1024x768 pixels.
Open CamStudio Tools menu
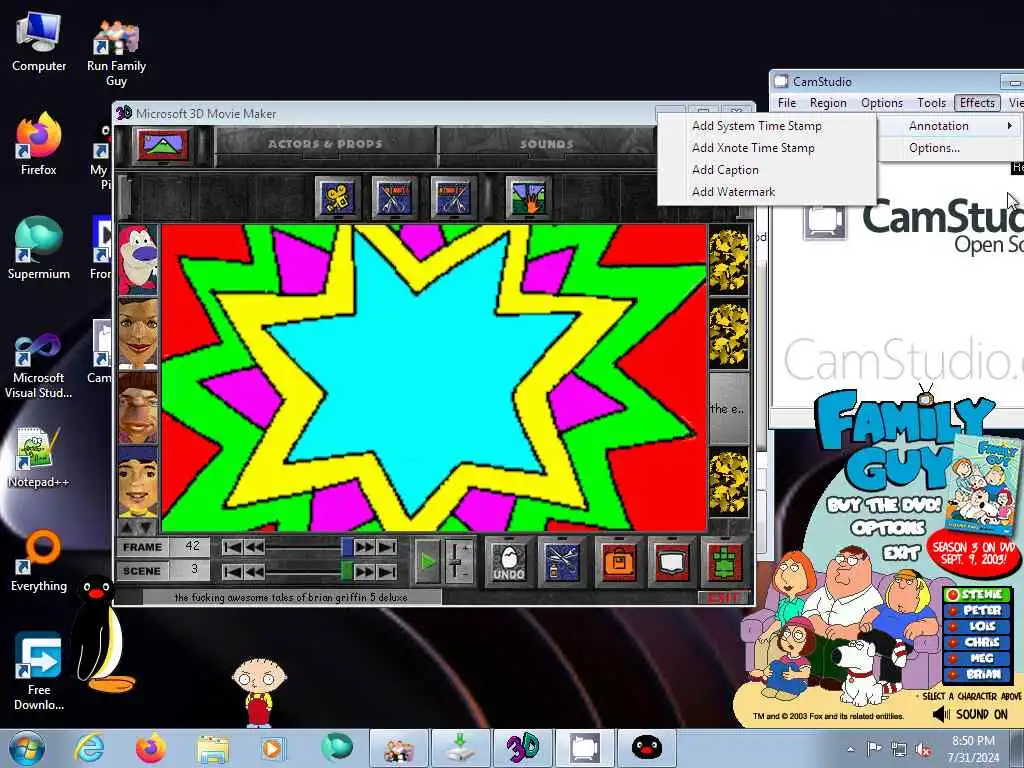931,103
